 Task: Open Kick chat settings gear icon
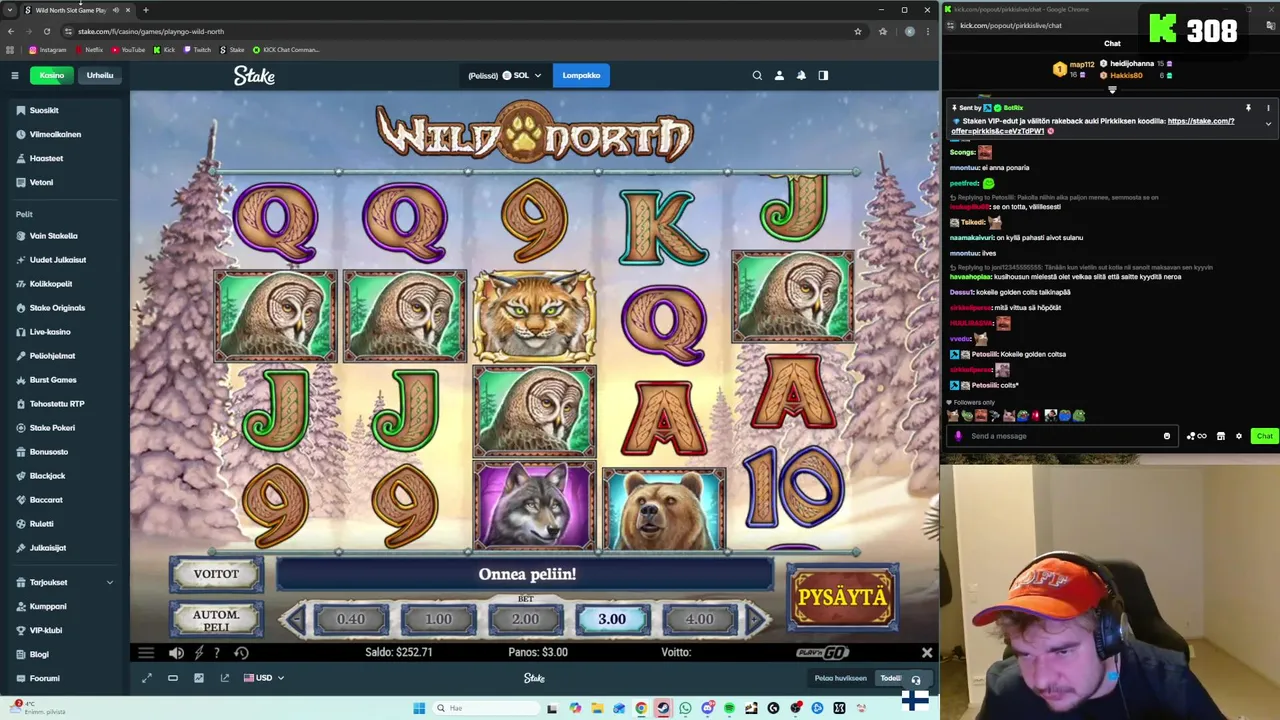(1239, 436)
